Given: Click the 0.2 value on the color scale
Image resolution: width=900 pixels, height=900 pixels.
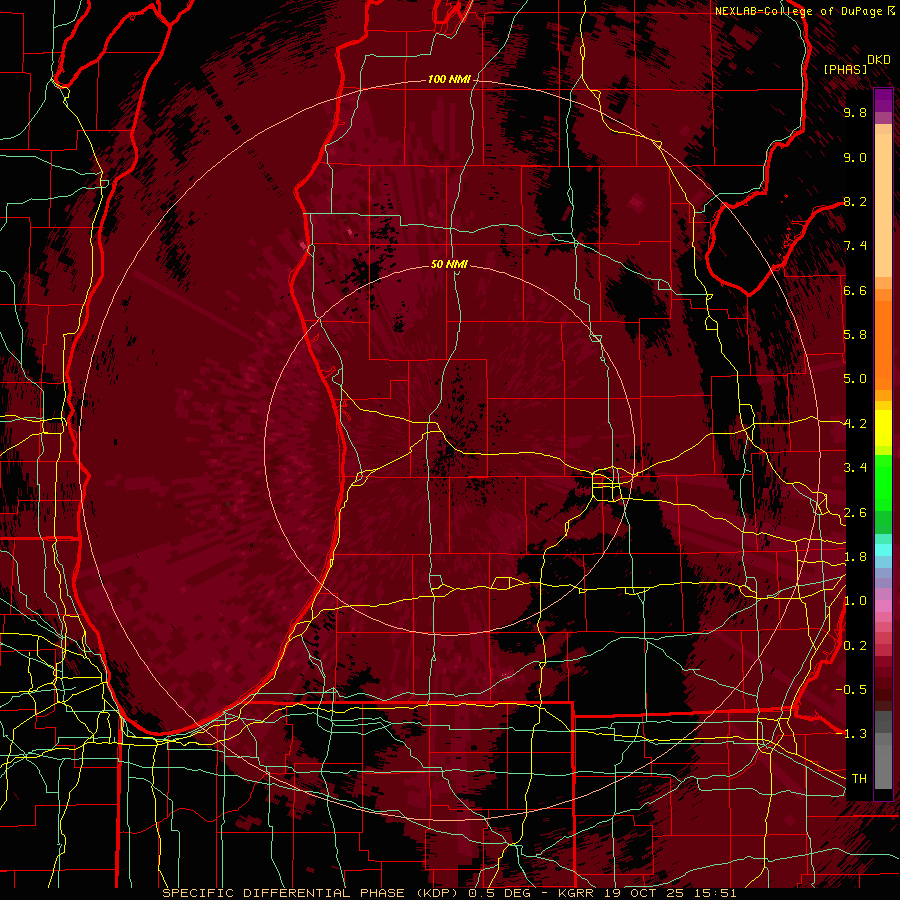Looking at the screenshot, I should pyautogui.click(x=855, y=646).
